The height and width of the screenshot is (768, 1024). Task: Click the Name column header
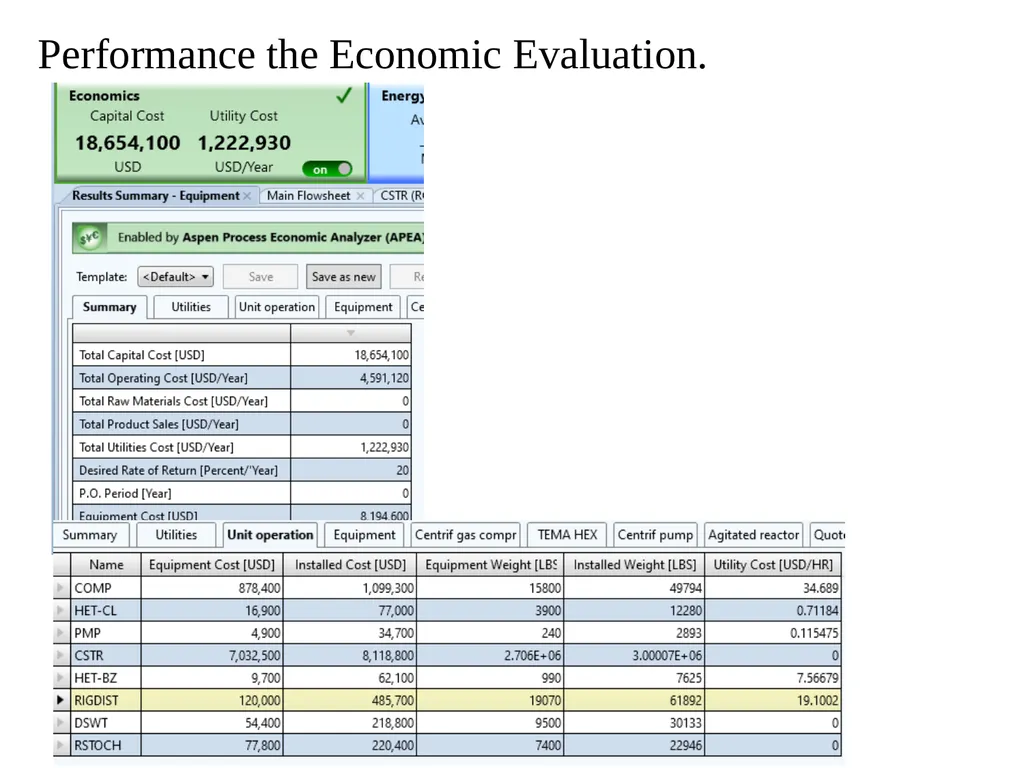[106, 565]
